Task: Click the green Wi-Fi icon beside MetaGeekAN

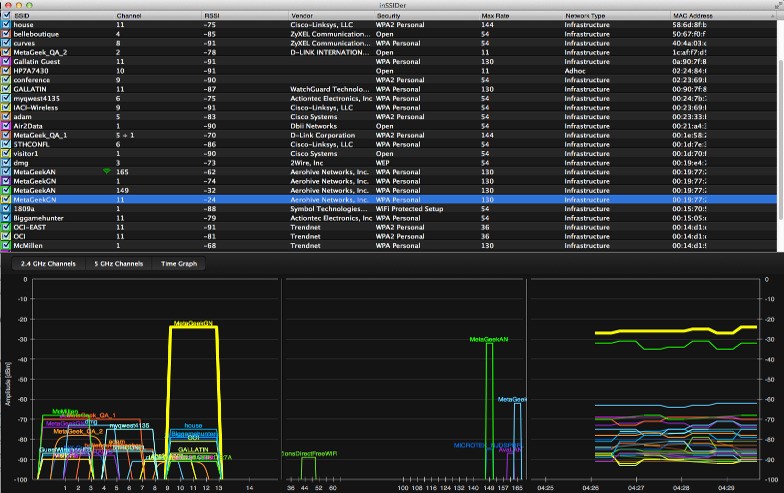Action: coord(107,172)
